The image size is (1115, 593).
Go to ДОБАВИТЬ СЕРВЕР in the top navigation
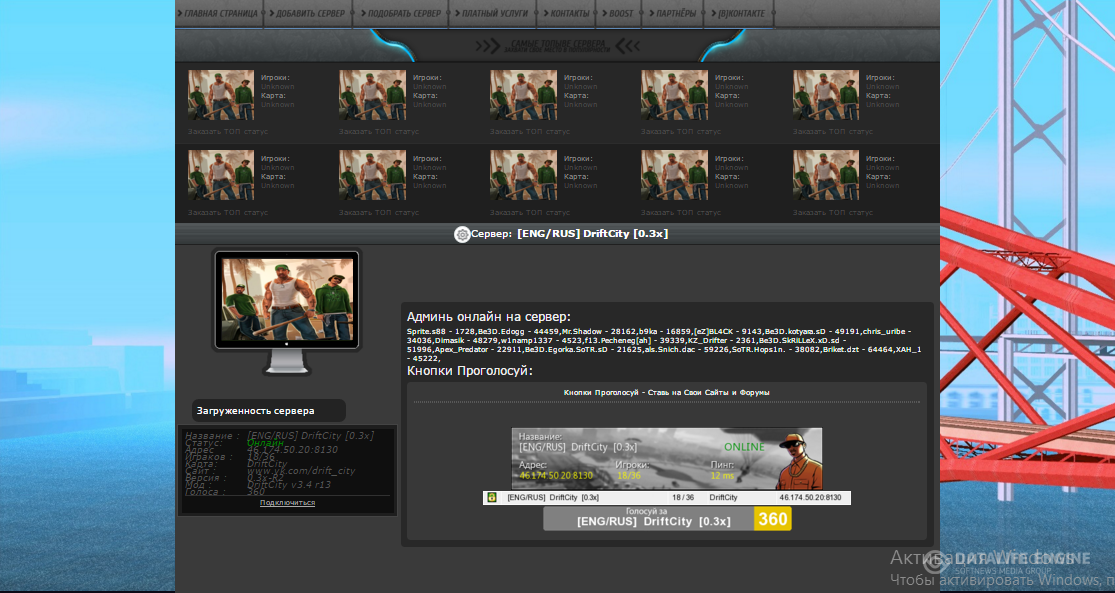pyautogui.click(x=307, y=14)
